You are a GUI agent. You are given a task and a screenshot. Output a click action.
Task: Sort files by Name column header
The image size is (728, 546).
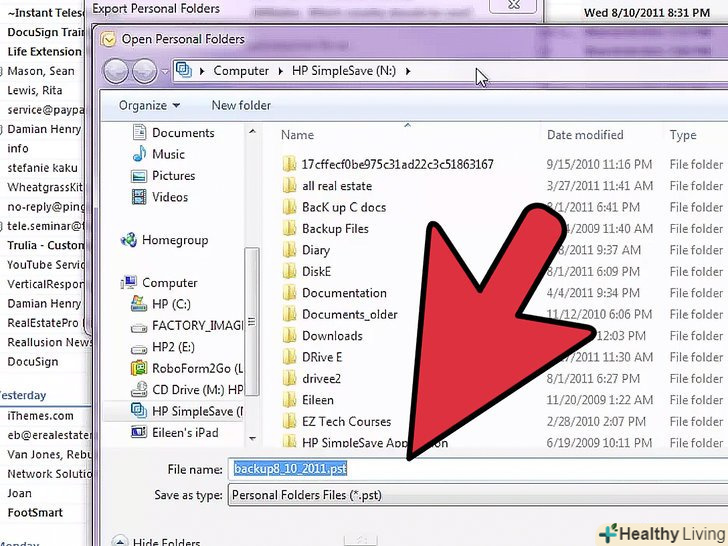298,135
